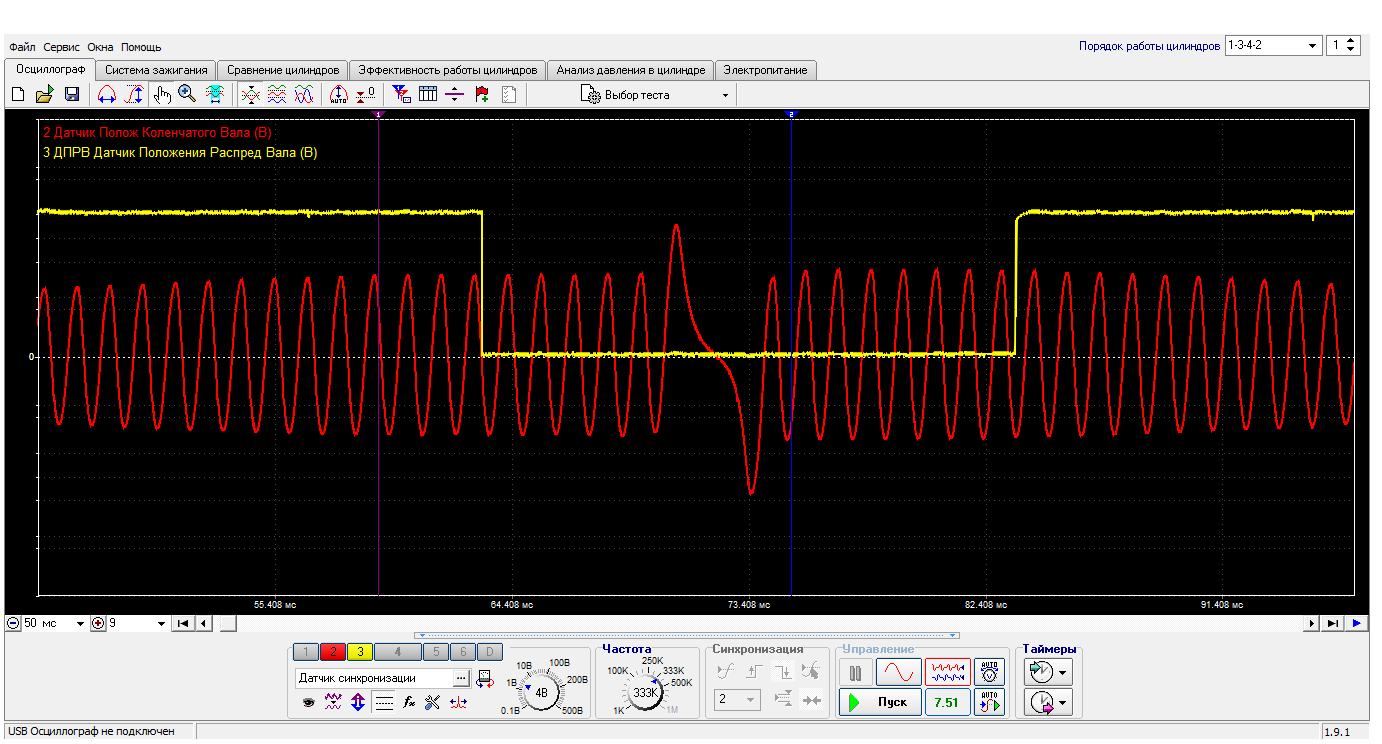The image size is (1382, 744).
Task: Create a new file via blank page icon
Action: 17,94
